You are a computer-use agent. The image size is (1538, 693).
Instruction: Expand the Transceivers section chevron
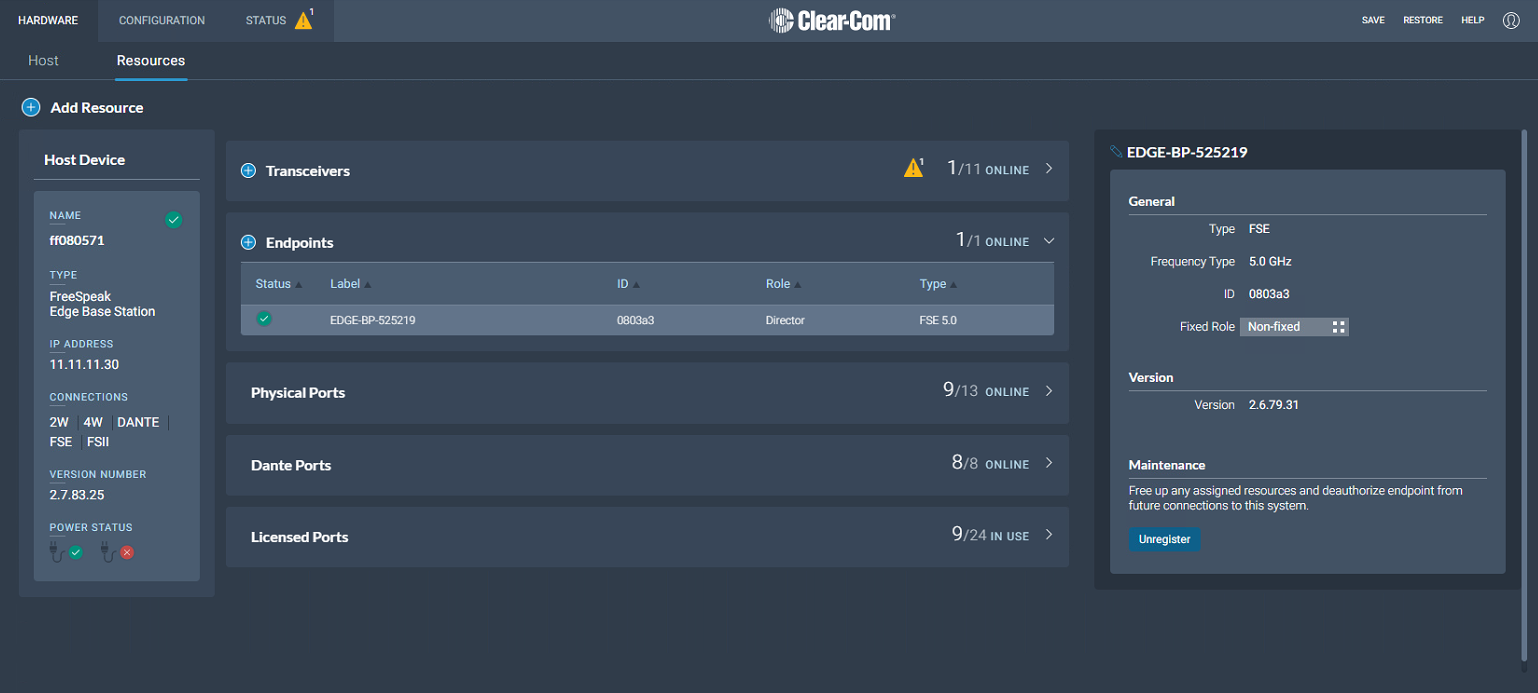click(1049, 169)
